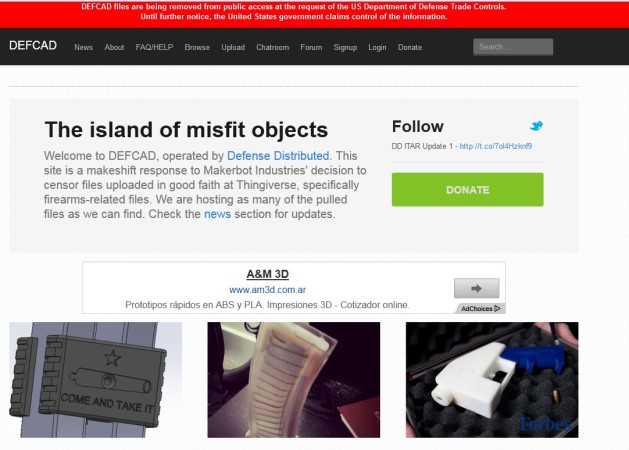The image size is (629, 450).
Task: Click the Twitter bird icon
Action: click(x=536, y=126)
